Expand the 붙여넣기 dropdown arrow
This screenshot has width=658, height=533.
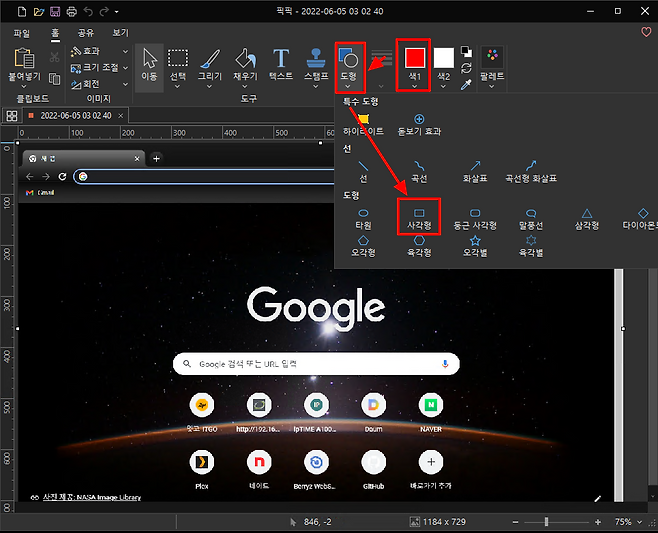[24, 86]
